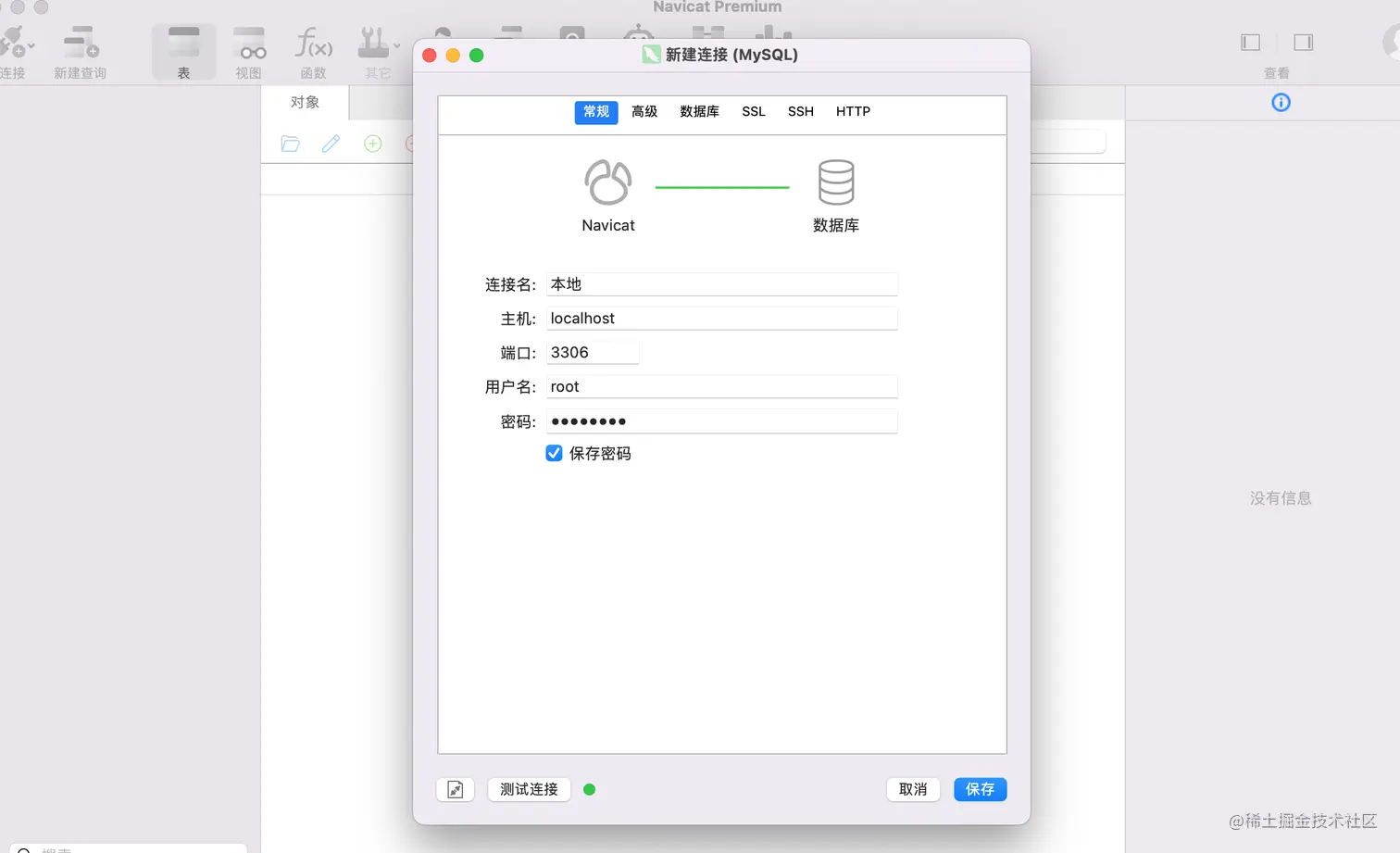Click the small Navicat icon in the dialog title
Image resolution: width=1400 pixels, height=853 pixels.
coord(652,55)
